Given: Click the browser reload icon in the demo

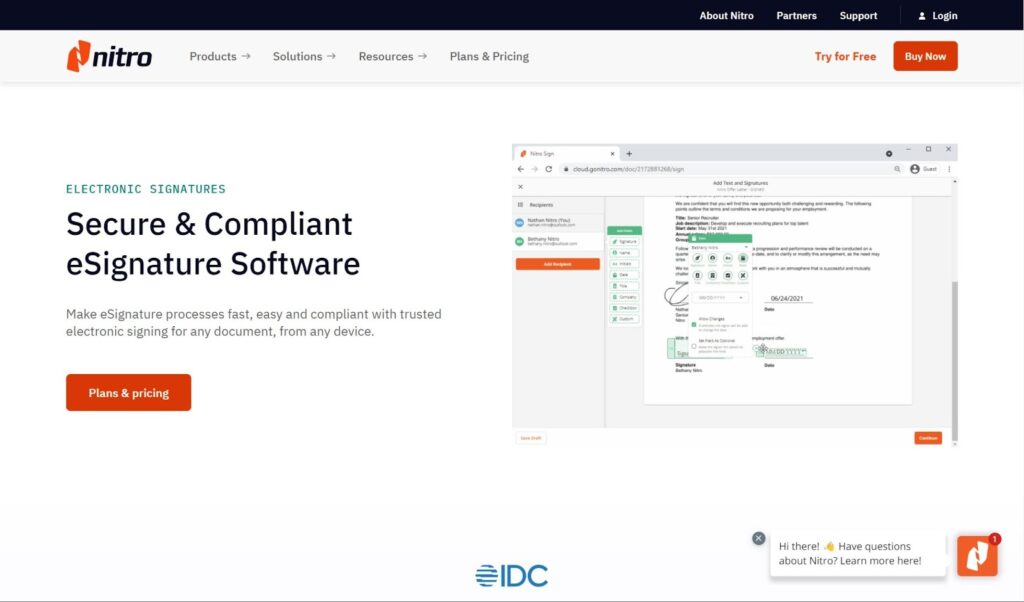Looking at the screenshot, I should pyautogui.click(x=548, y=169).
